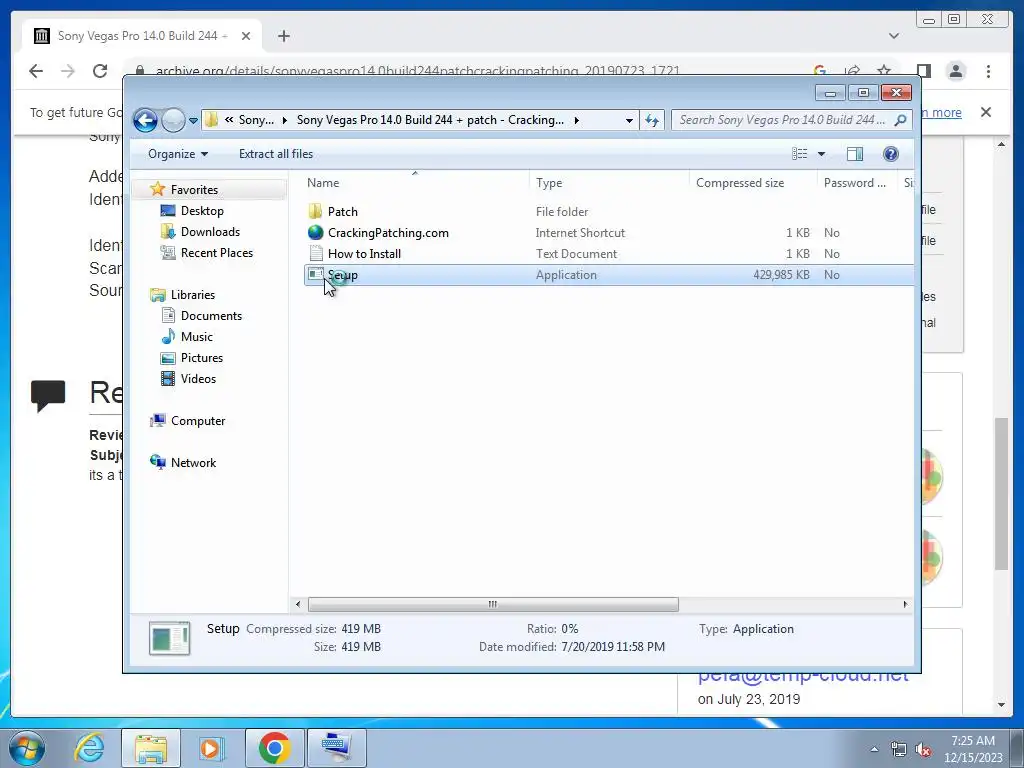The width and height of the screenshot is (1024, 768).
Task: Click Chrome's share page icon
Action: tap(852, 71)
